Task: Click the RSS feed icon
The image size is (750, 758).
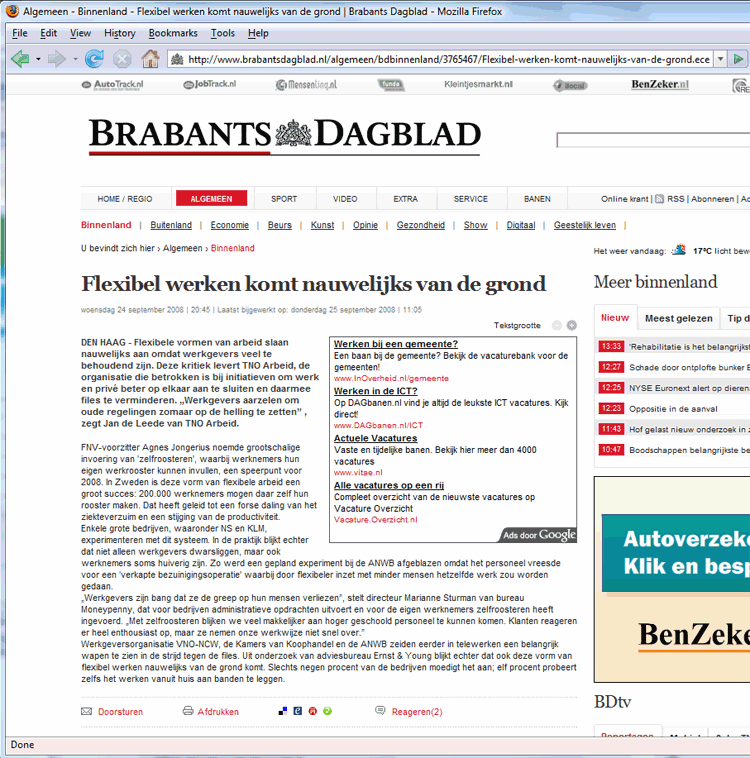Action: (x=660, y=199)
